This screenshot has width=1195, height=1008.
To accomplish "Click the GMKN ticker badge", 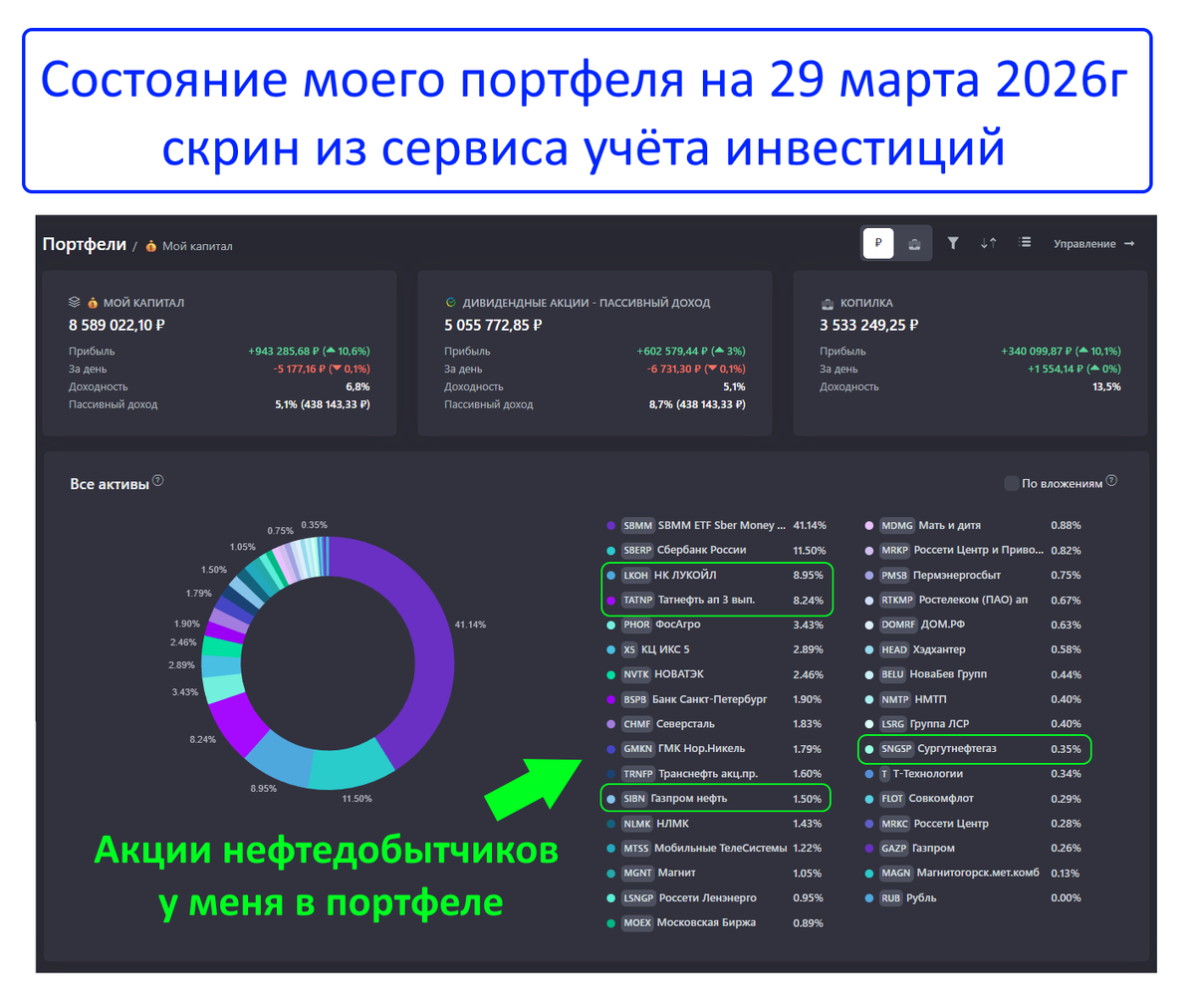I will (x=638, y=749).
